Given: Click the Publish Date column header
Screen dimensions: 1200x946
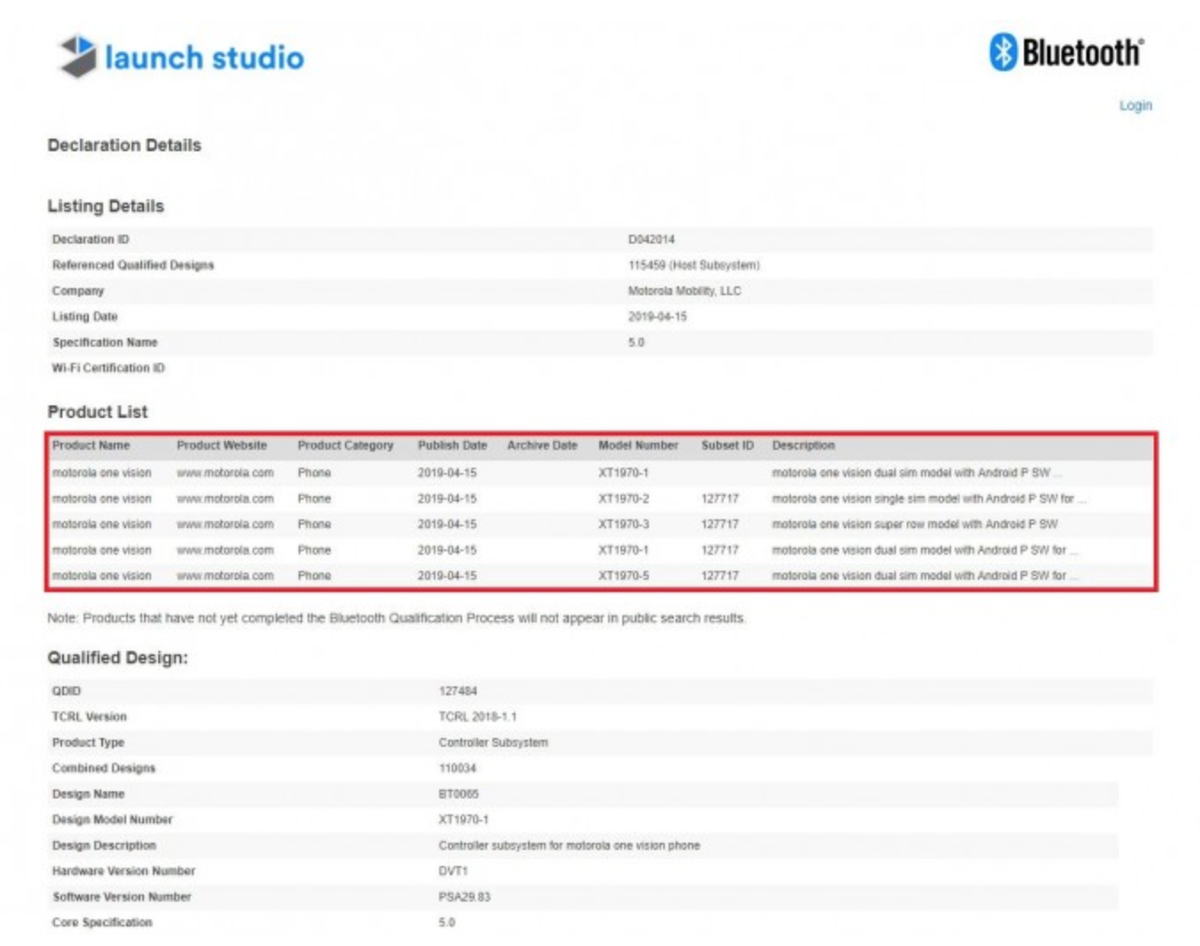Looking at the screenshot, I should [x=452, y=446].
